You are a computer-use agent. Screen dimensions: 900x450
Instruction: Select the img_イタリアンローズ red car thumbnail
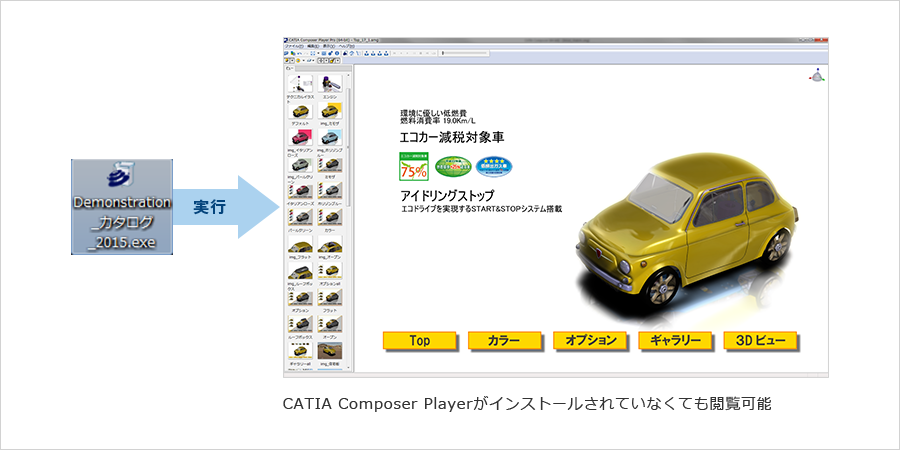pyautogui.click(x=300, y=137)
